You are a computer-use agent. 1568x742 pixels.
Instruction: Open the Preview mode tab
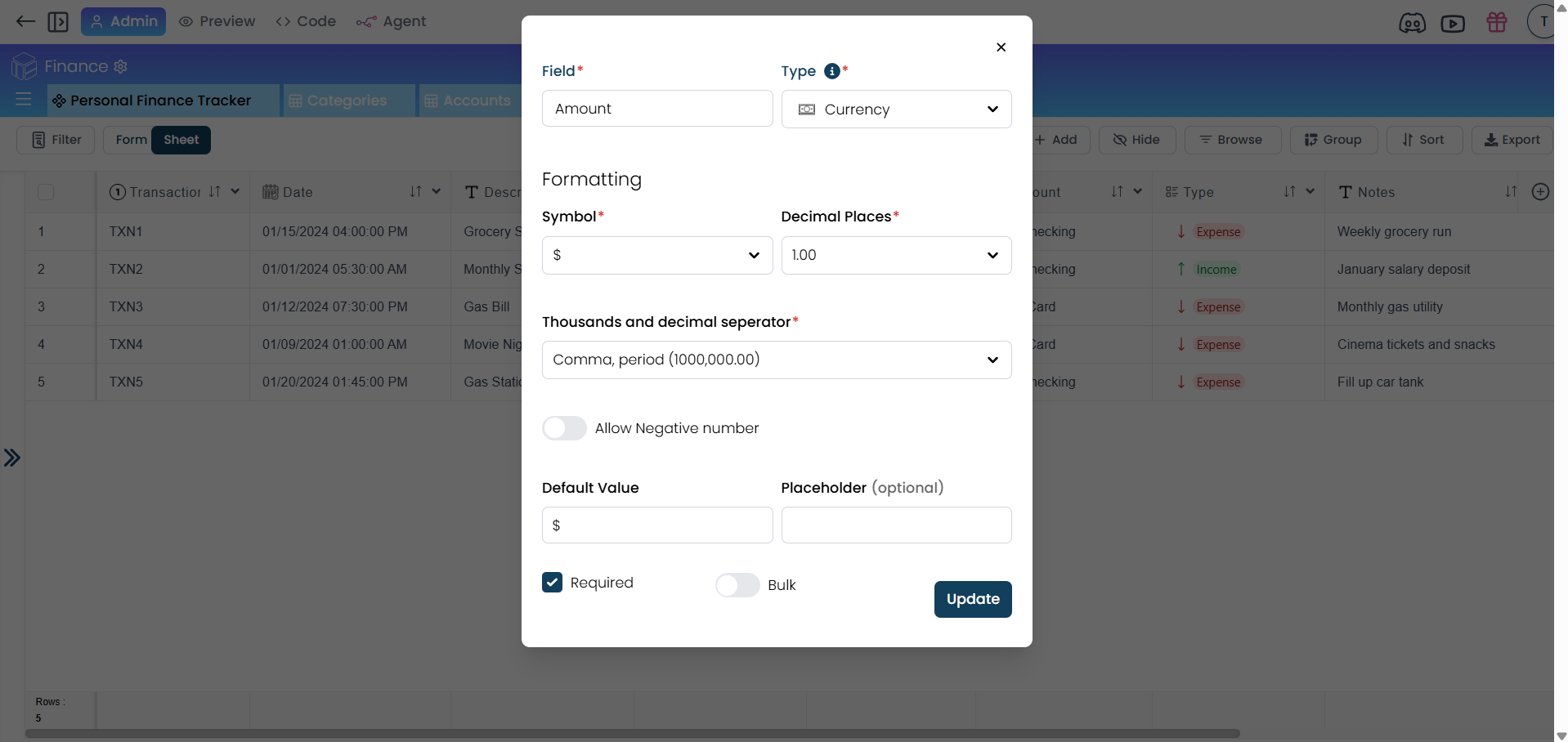pos(217,21)
